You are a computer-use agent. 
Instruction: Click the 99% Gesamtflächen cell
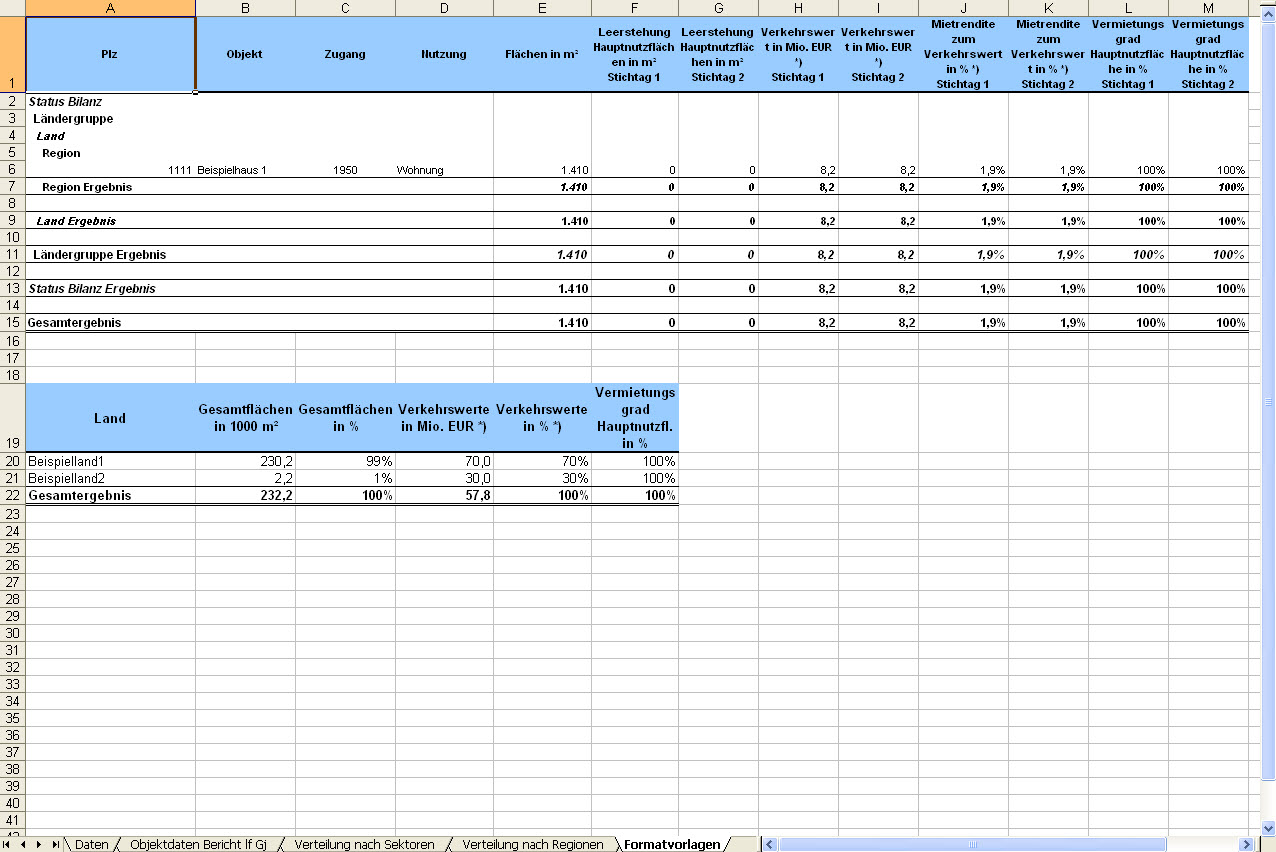(x=345, y=461)
